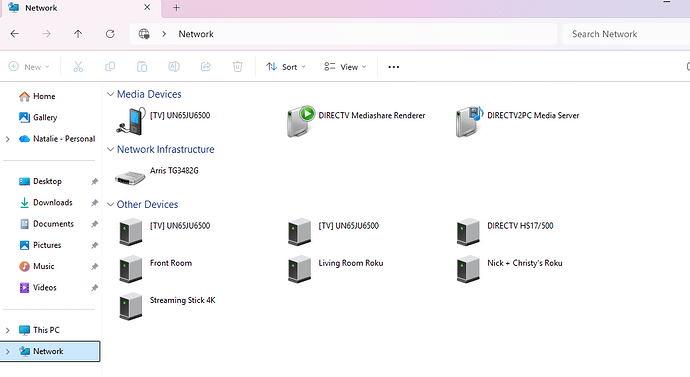
Task: Close the Network tab
Action: (x=147, y=7)
